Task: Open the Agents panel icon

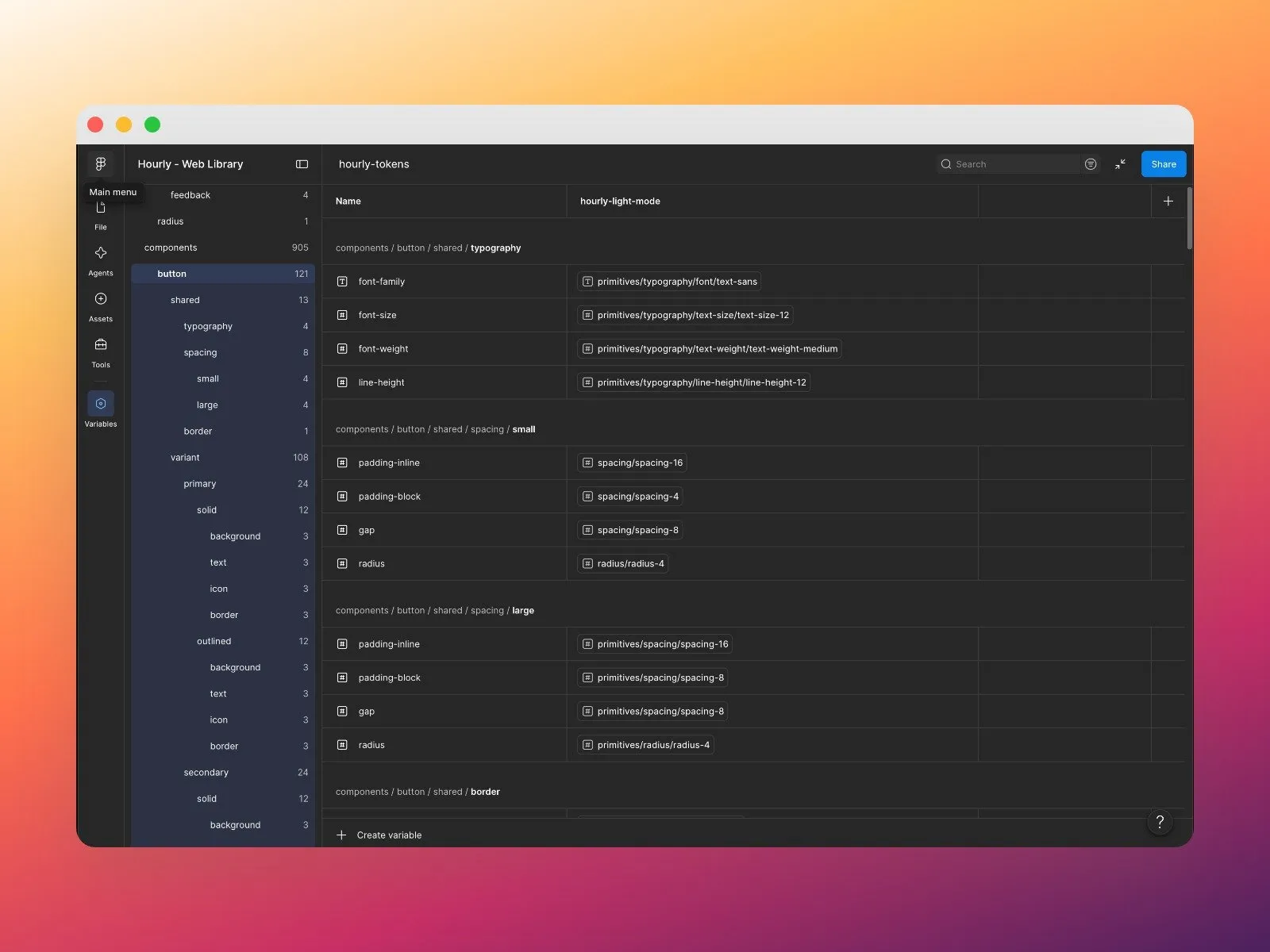Action: click(x=101, y=253)
